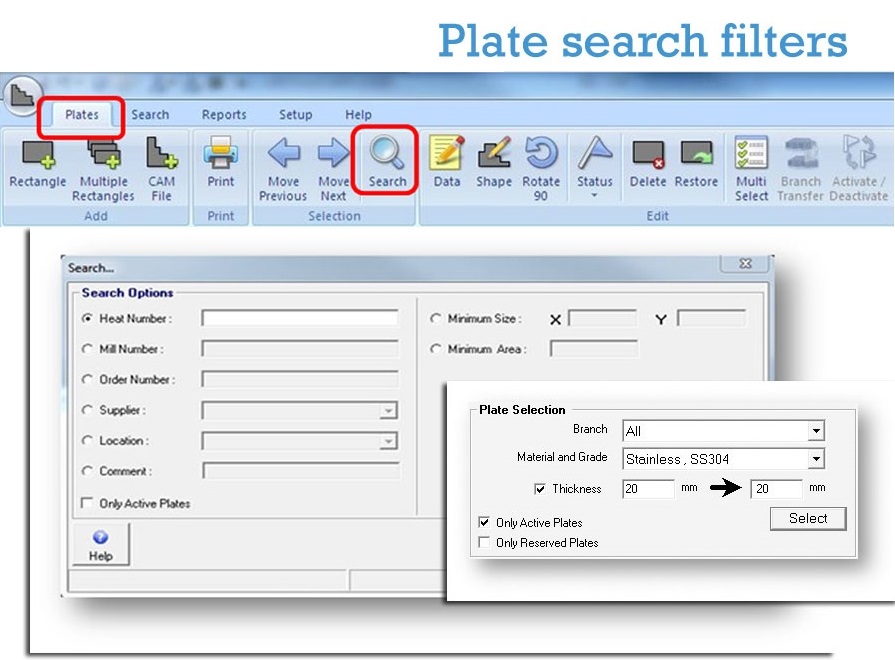The height and width of the screenshot is (660, 895).
Task: Select the Supplier radio option
Action: [87, 410]
